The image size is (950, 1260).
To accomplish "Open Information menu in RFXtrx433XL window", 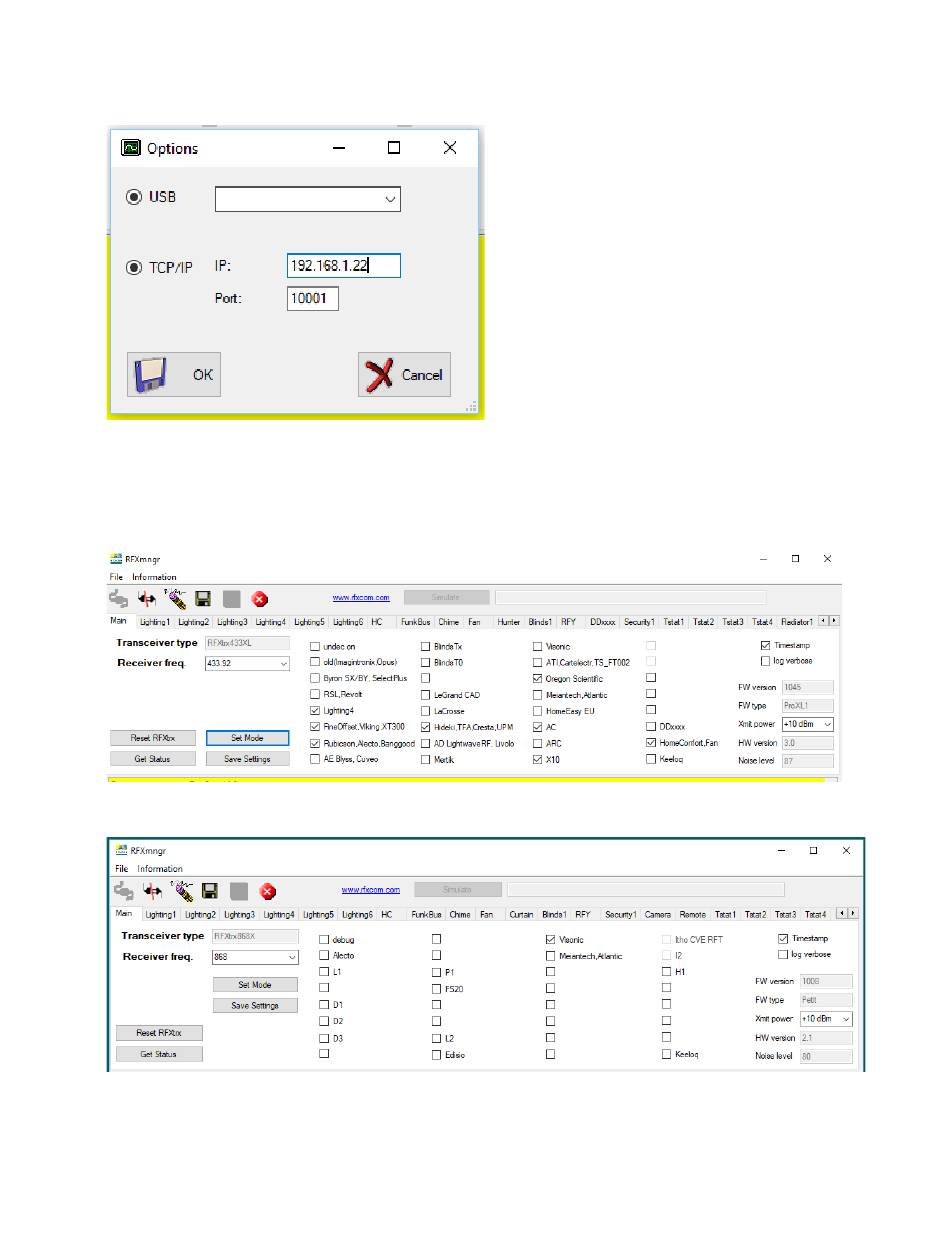I will point(154,577).
